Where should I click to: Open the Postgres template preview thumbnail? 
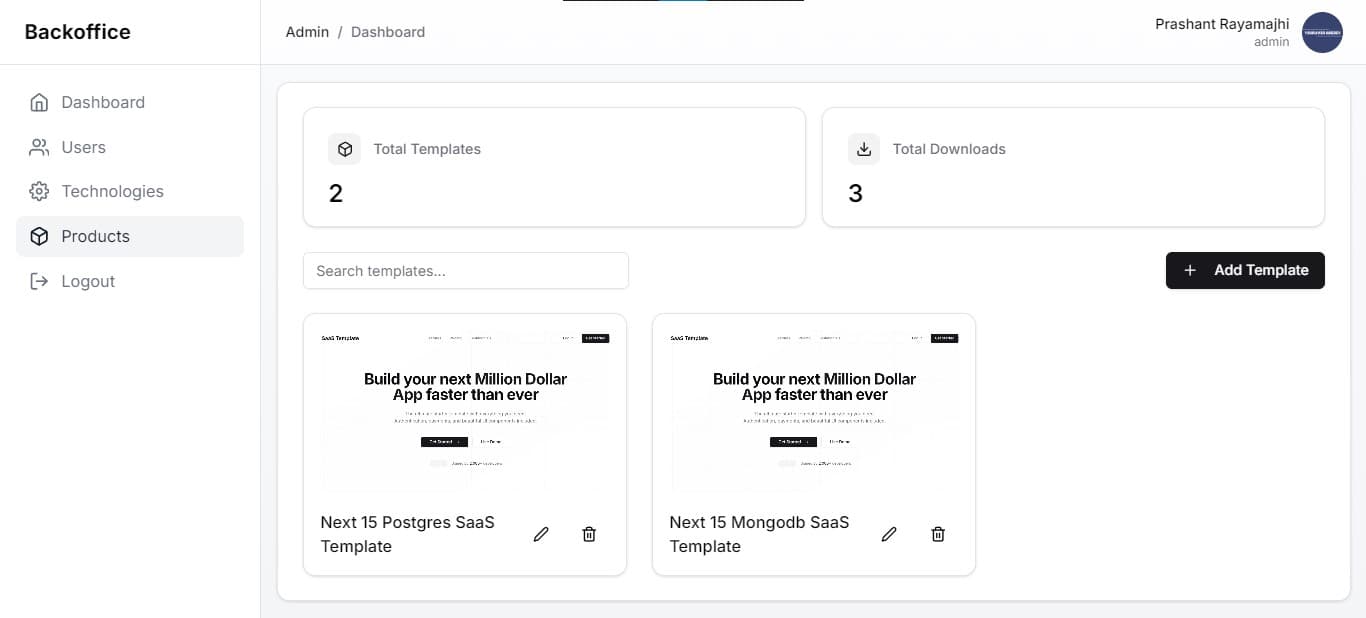point(464,408)
